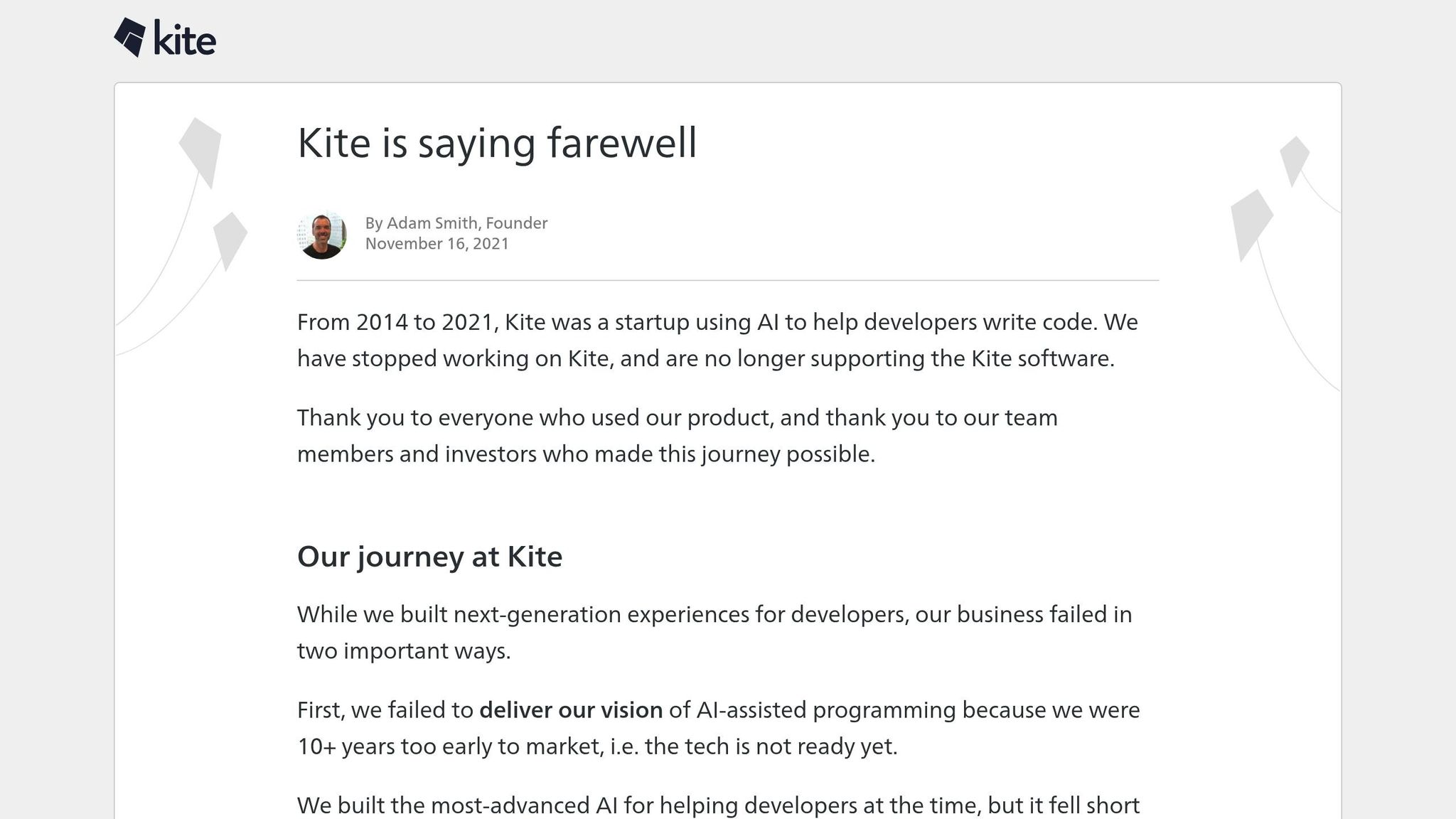Click the horizontal divider below the byline
Screen dimensions: 1456x819
(x=728, y=281)
